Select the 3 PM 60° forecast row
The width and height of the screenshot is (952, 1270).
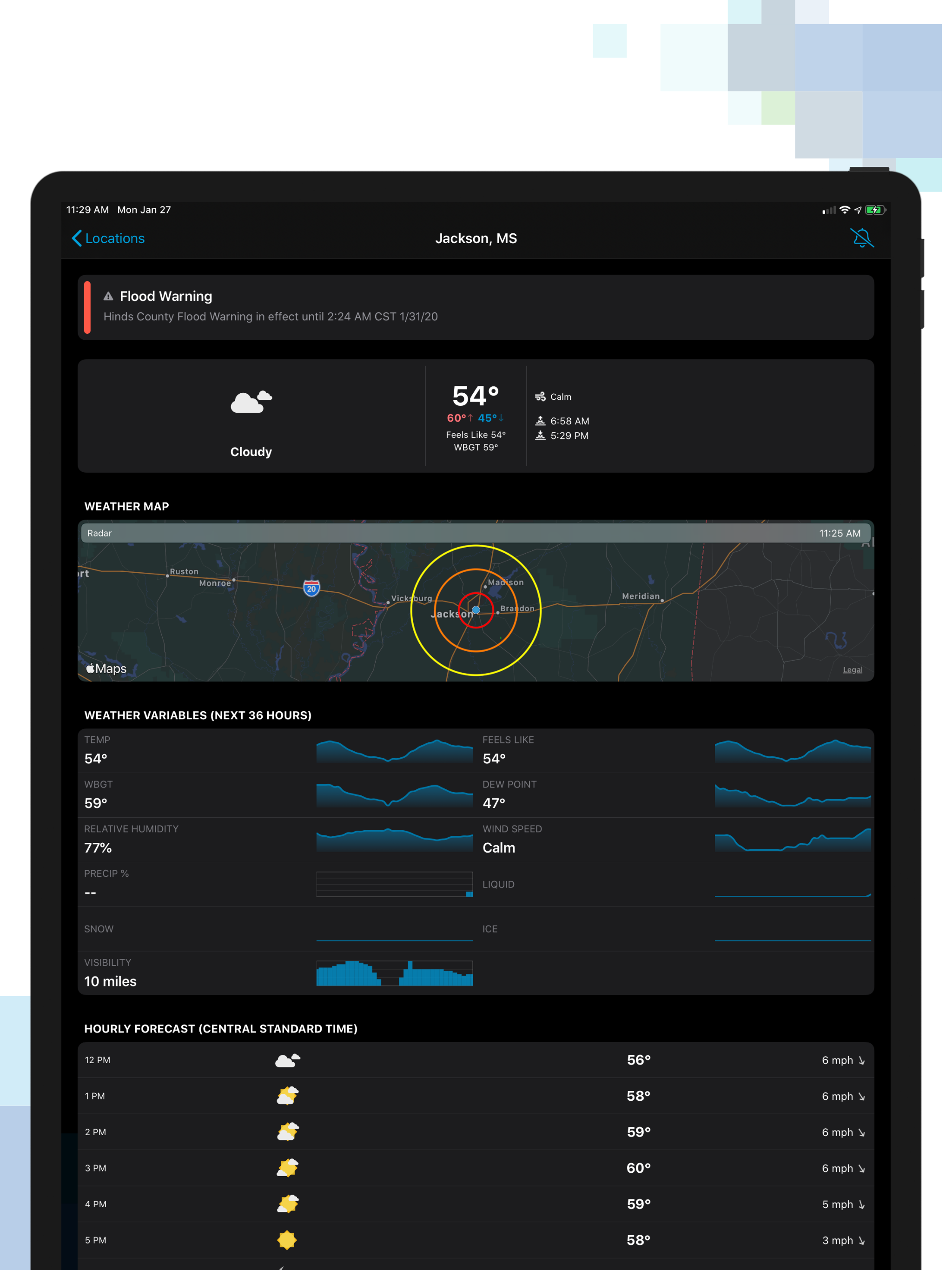coord(476,1168)
